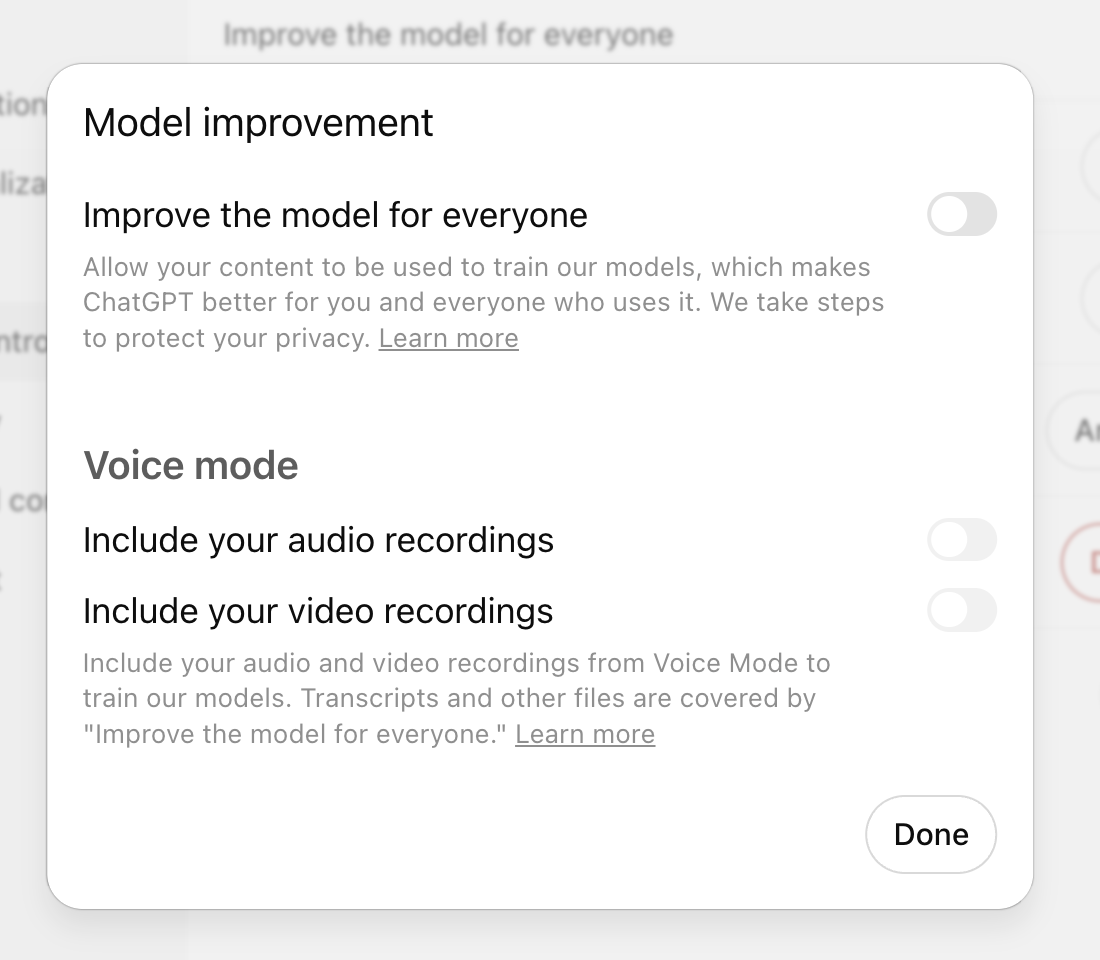The image size is (1100, 960).
Task: Click the "Include your audio recordings" text label
Action: click(319, 540)
